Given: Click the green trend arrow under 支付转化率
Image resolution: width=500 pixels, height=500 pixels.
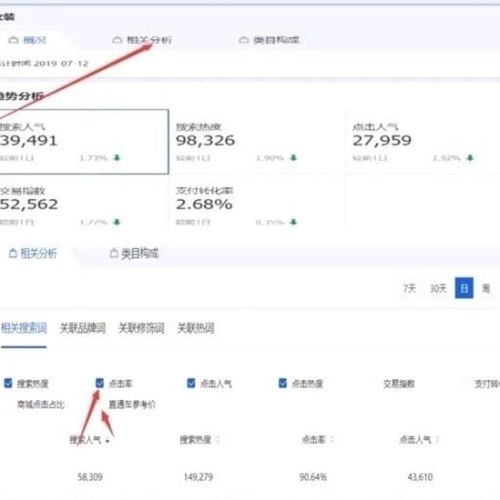Looking at the screenshot, I should (293, 222).
